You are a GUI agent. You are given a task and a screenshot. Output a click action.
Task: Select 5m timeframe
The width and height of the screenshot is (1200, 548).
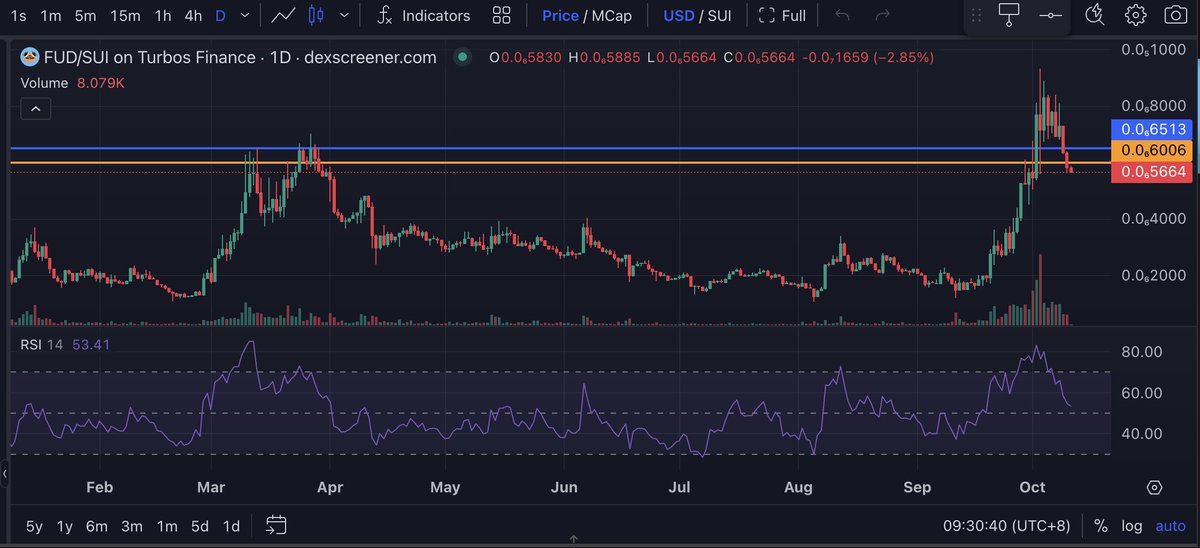click(x=87, y=15)
